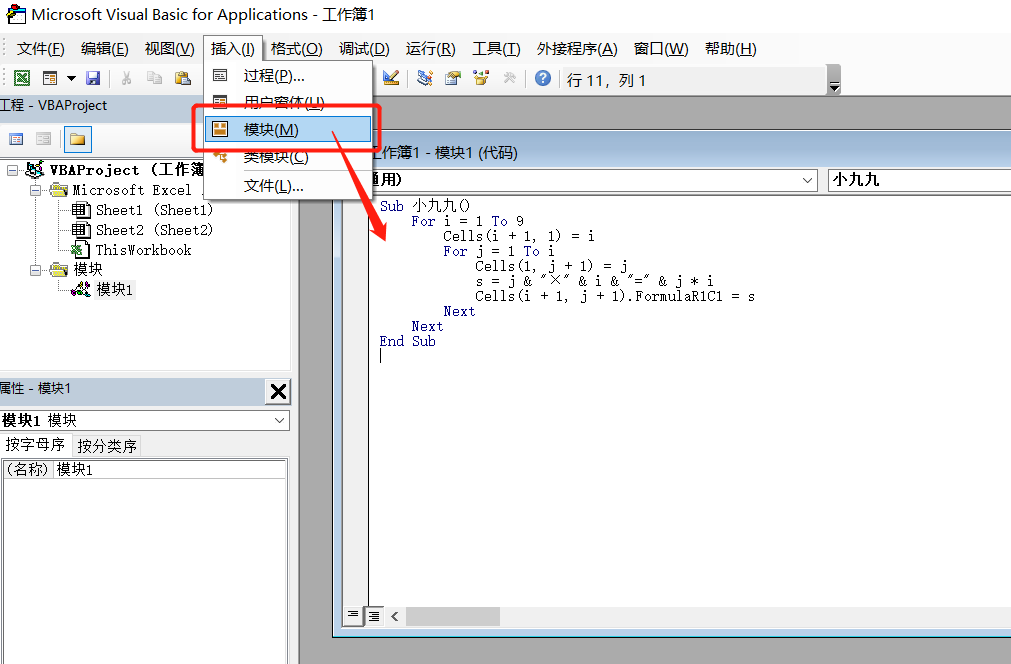Select the 模块 folder in project tree
The width and height of the screenshot is (1011, 664).
coord(88,269)
